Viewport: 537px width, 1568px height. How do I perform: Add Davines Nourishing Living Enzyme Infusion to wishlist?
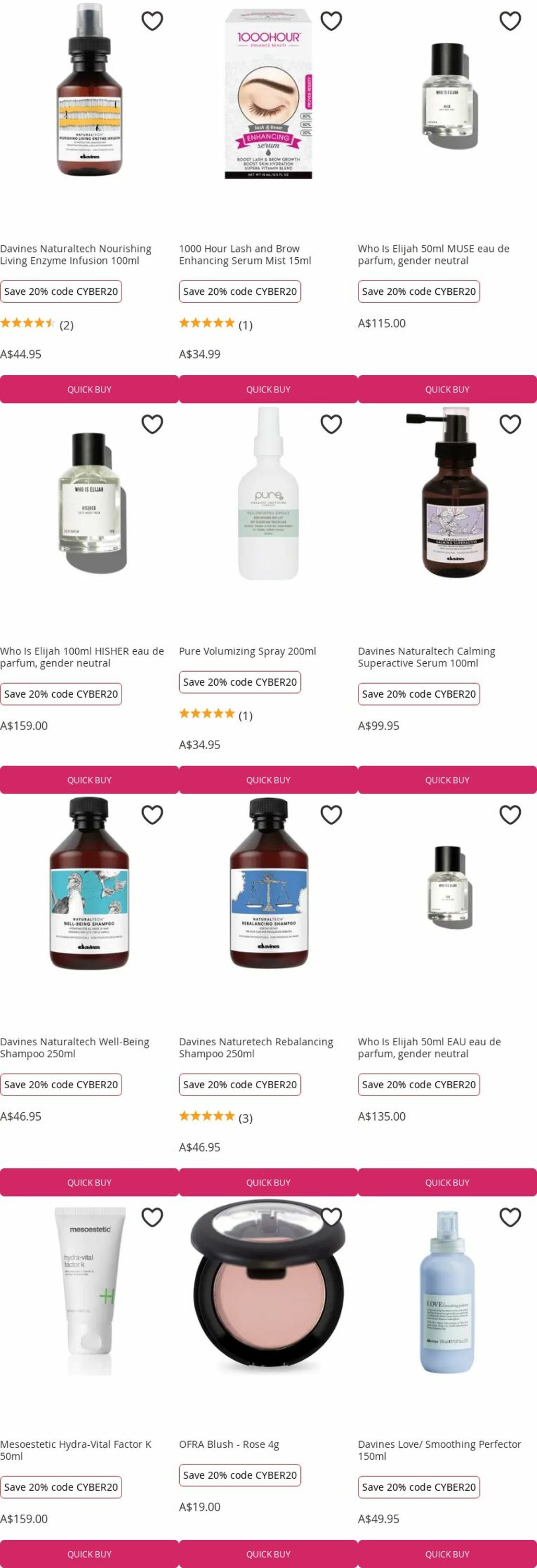coord(152,21)
